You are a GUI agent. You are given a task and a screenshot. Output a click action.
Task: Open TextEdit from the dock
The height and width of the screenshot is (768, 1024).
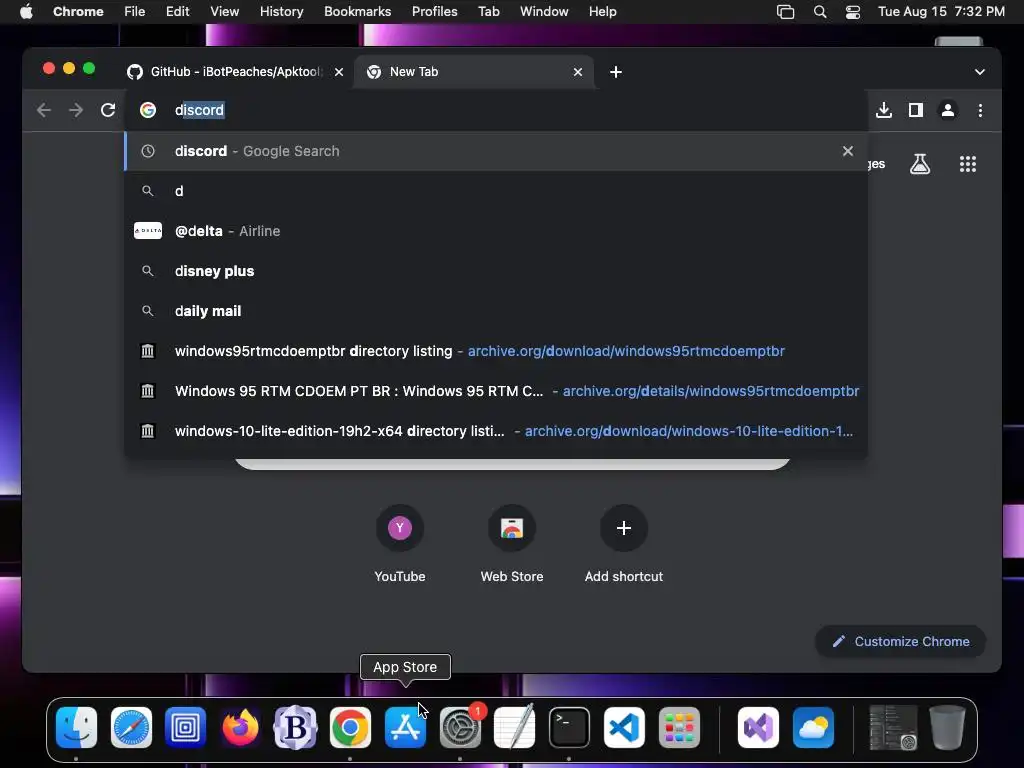coord(515,727)
